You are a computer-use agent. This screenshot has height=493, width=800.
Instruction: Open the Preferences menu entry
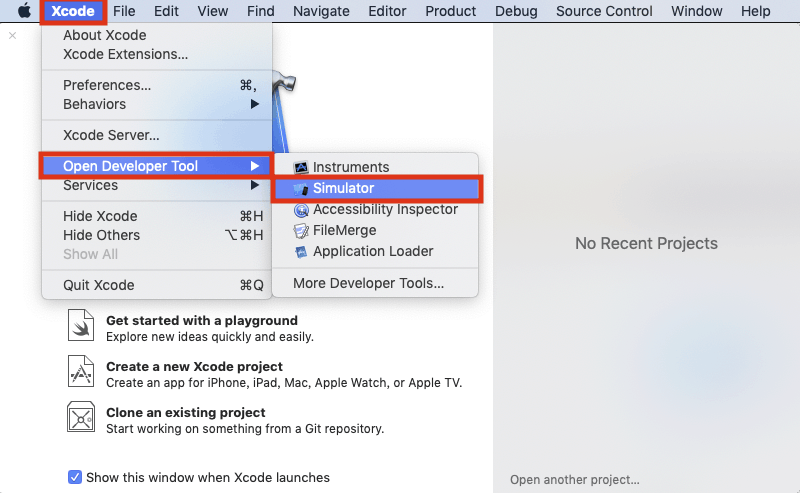coord(107,85)
